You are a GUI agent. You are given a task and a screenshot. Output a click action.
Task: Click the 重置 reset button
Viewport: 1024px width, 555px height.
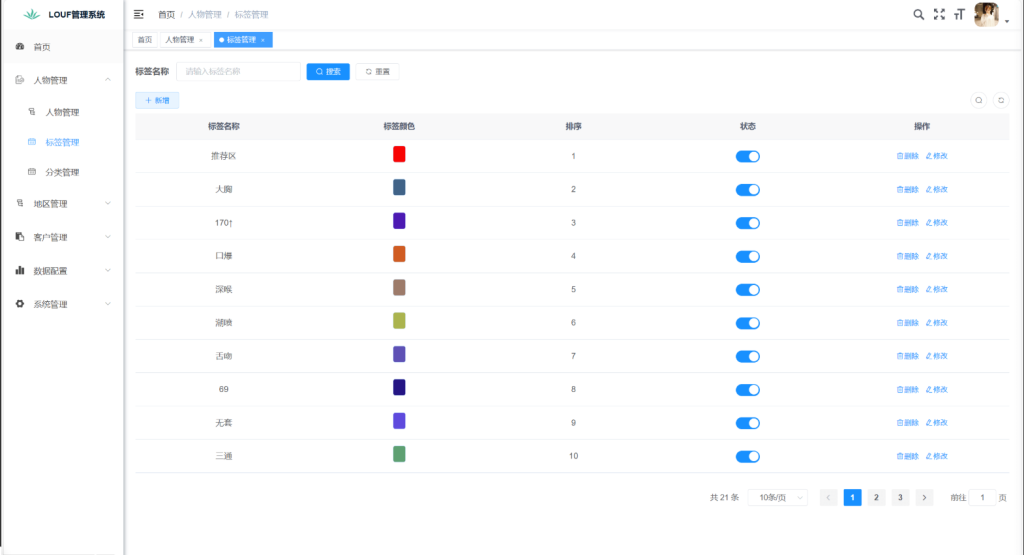pyautogui.click(x=377, y=71)
